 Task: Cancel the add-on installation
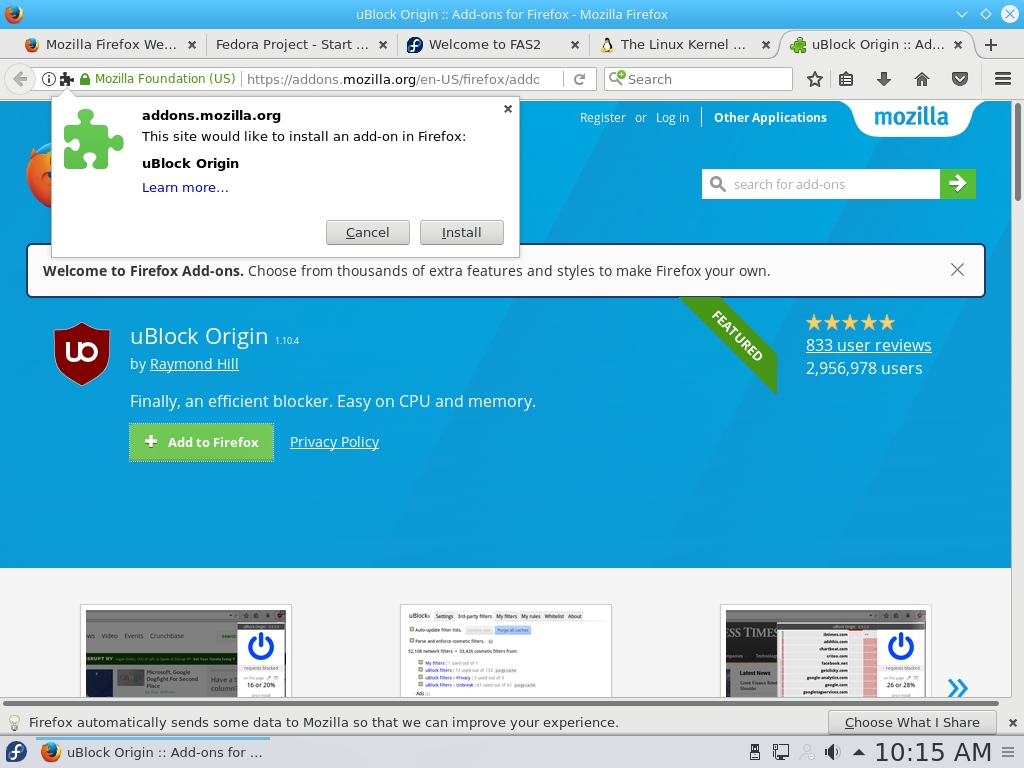pos(368,232)
